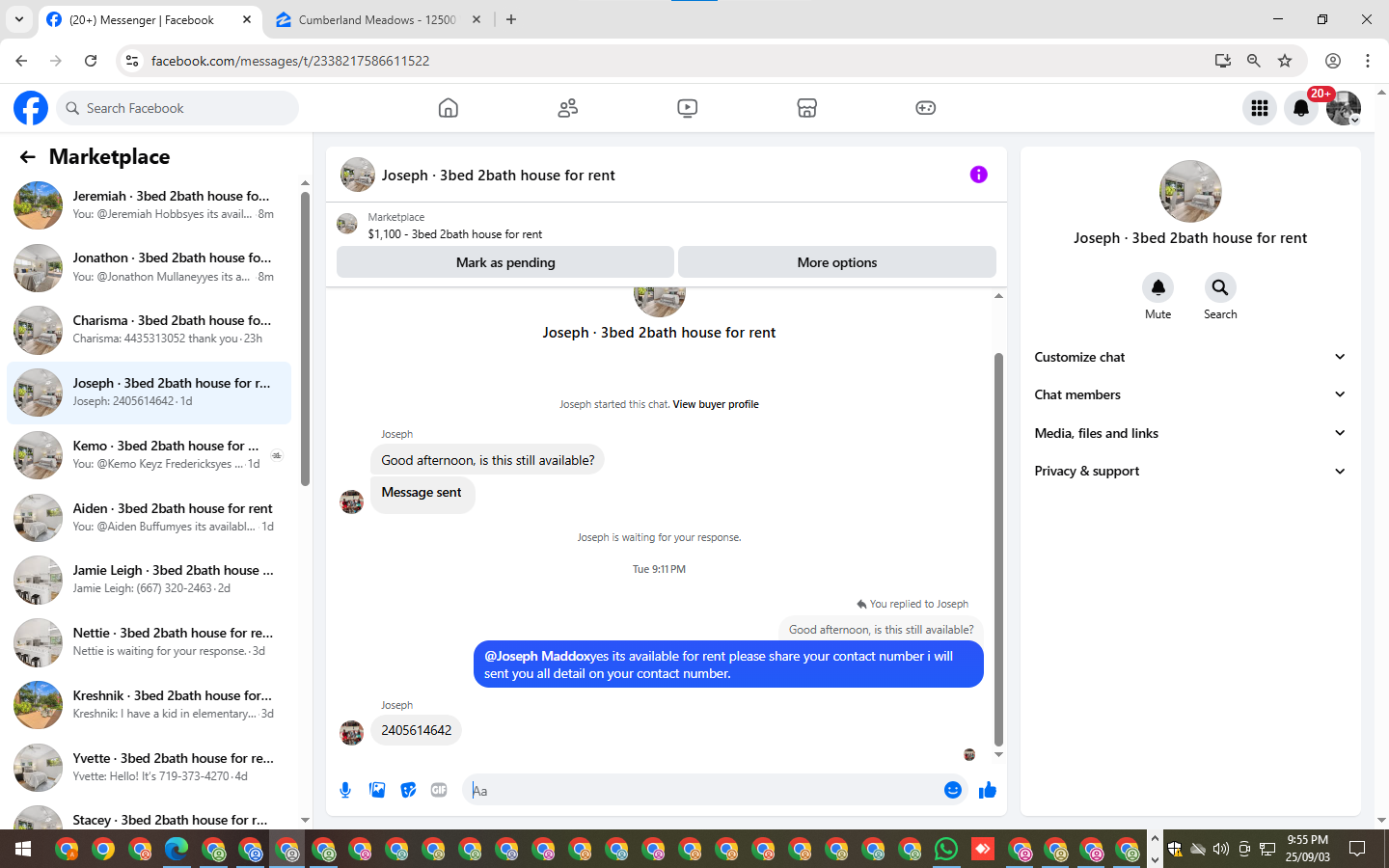Open the Windows notification center

pyautogui.click(x=1357, y=849)
